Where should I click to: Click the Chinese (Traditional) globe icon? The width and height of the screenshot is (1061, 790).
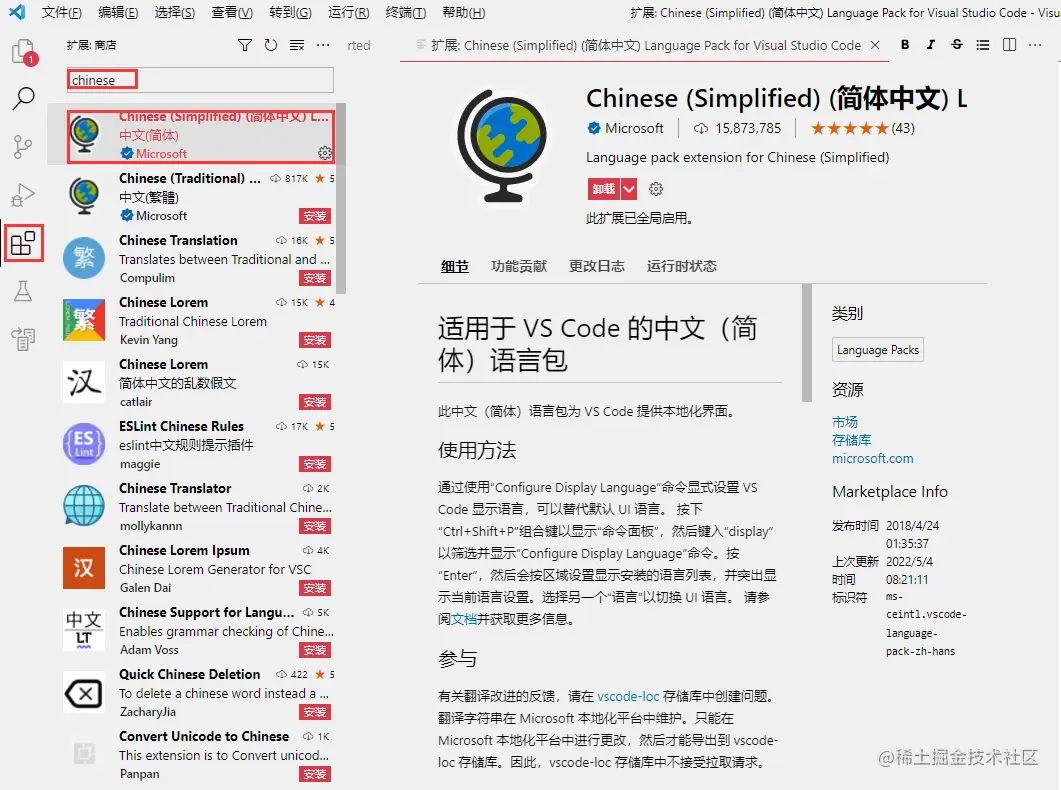click(85, 196)
